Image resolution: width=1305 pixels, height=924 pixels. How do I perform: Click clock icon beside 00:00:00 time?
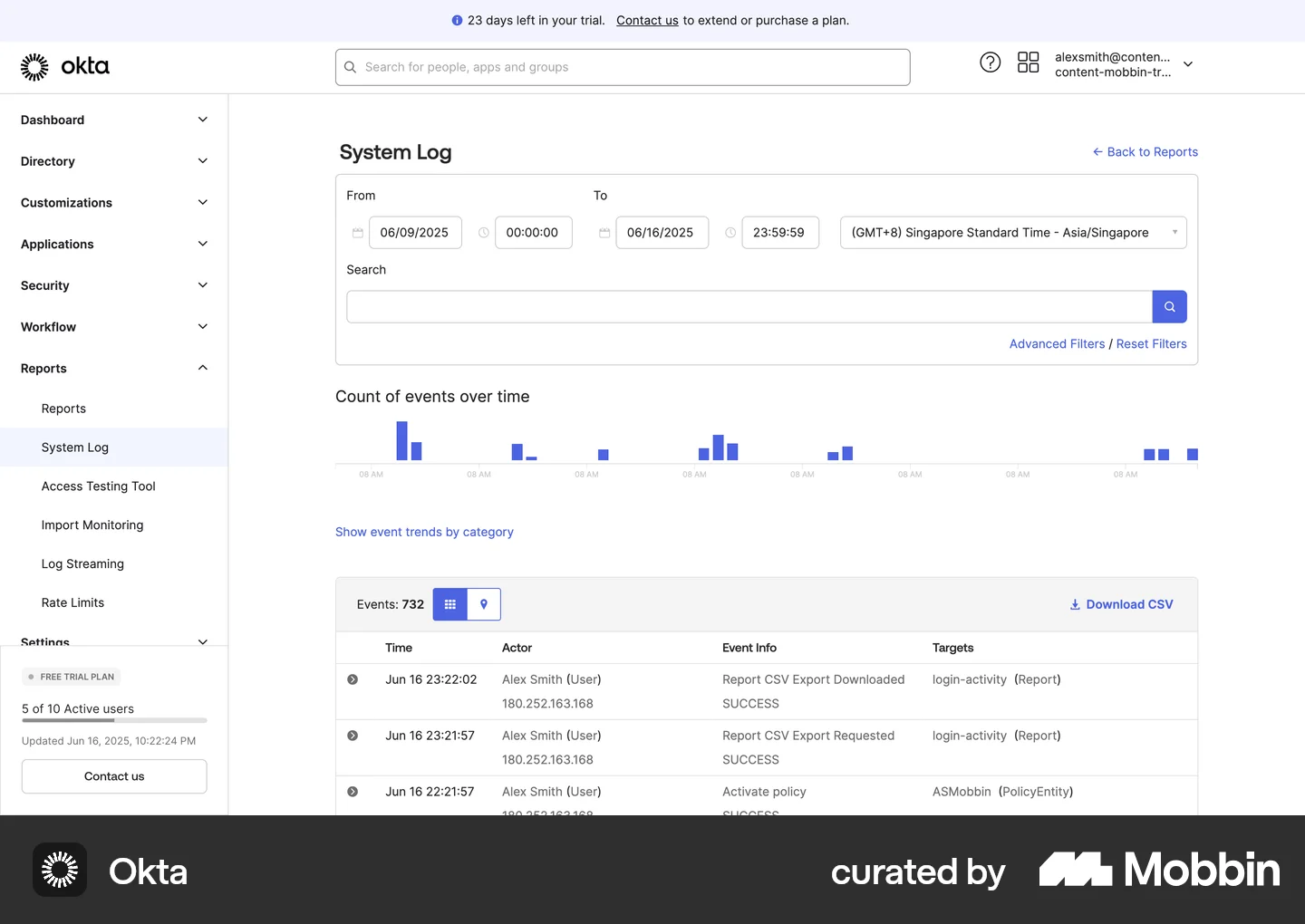click(484, 233)
